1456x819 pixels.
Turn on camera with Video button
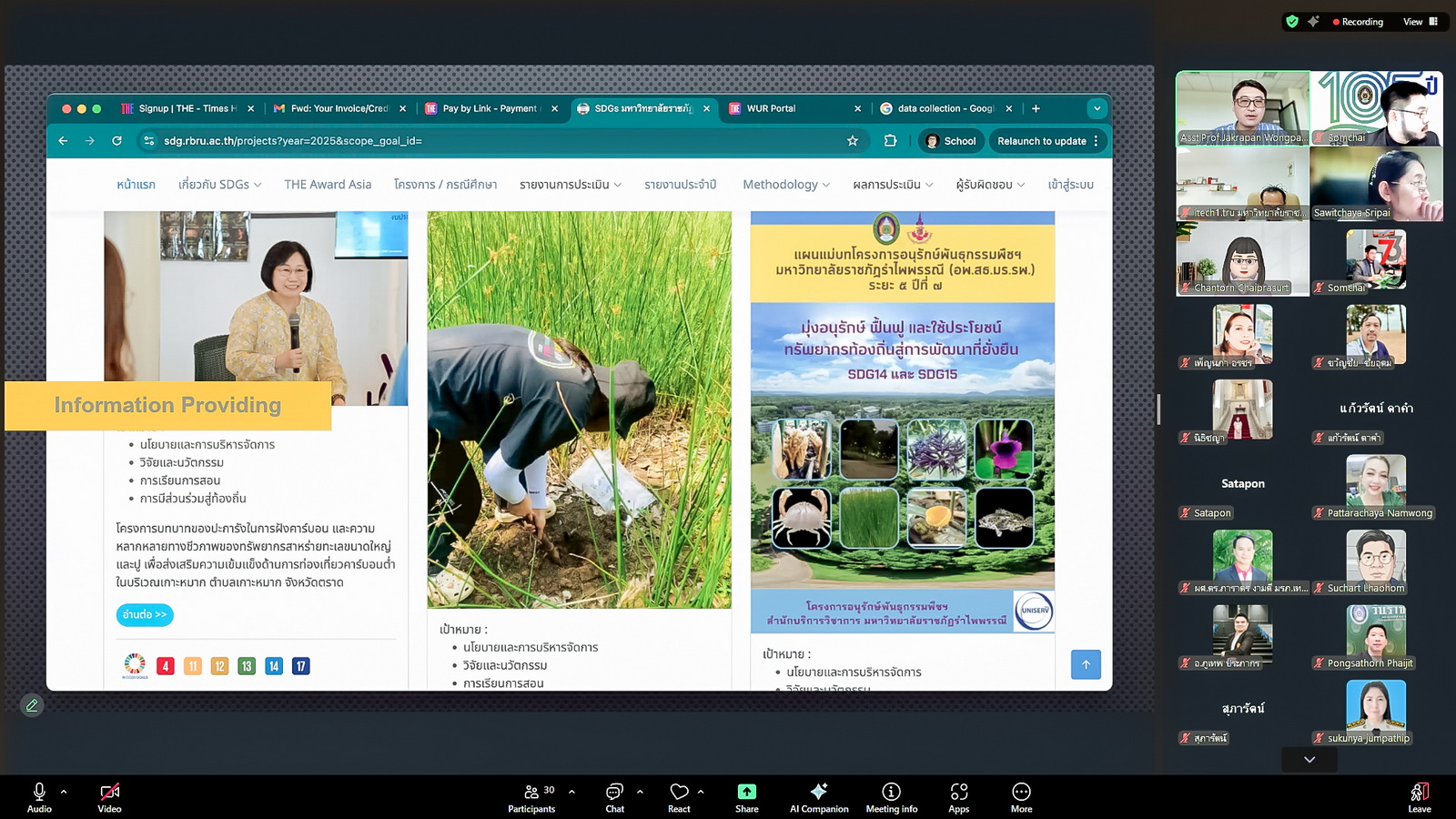coord(109,797)
